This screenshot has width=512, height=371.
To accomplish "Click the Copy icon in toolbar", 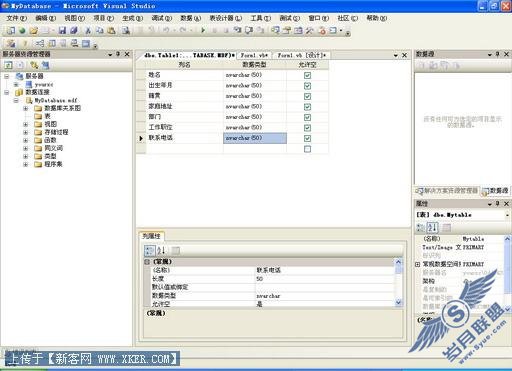I will click(100, 31).
